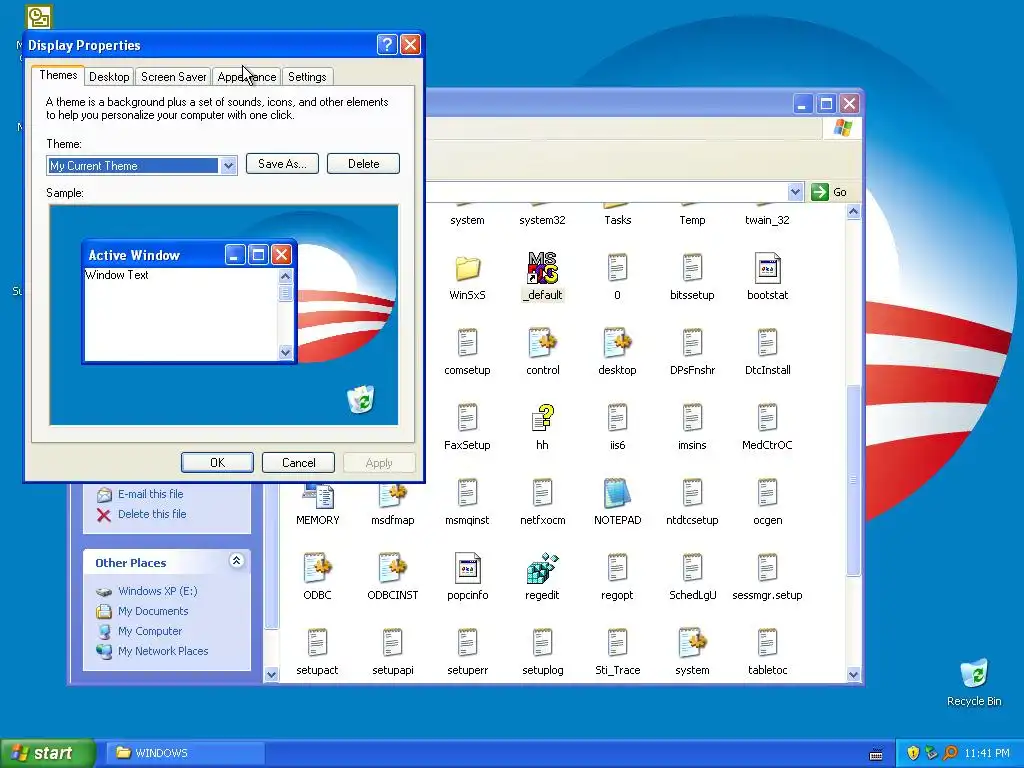Select the bootstat file icon

pos(767,268)
